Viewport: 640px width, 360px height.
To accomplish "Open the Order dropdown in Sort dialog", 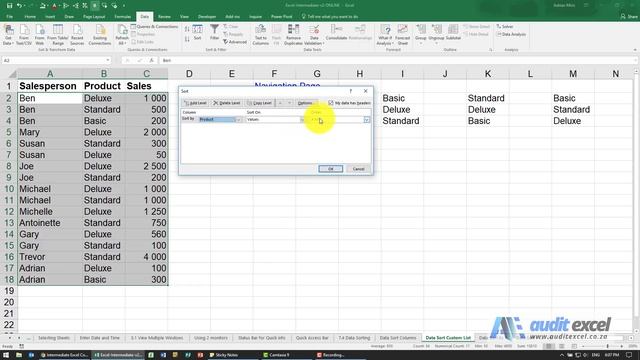I will (367, 120).
